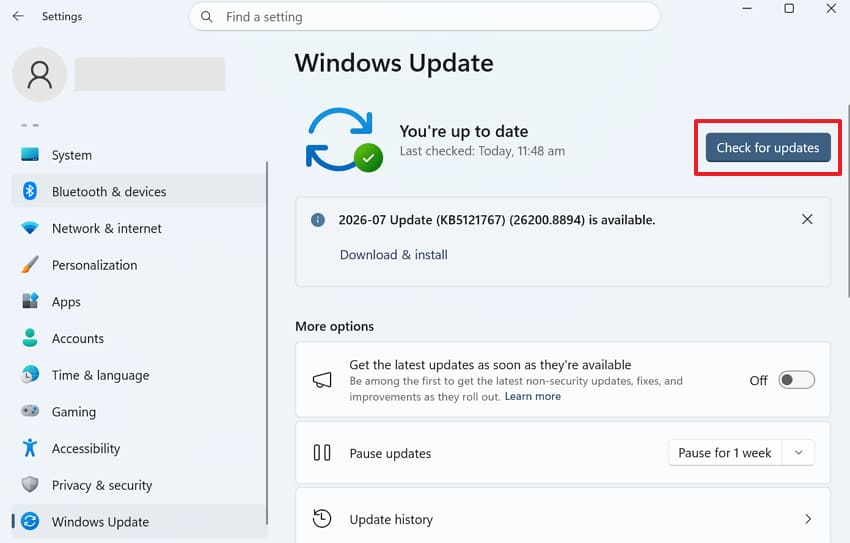Click the sidebar vertical scrollbar
The image size is (850, 543).
(x=267, y=342)
